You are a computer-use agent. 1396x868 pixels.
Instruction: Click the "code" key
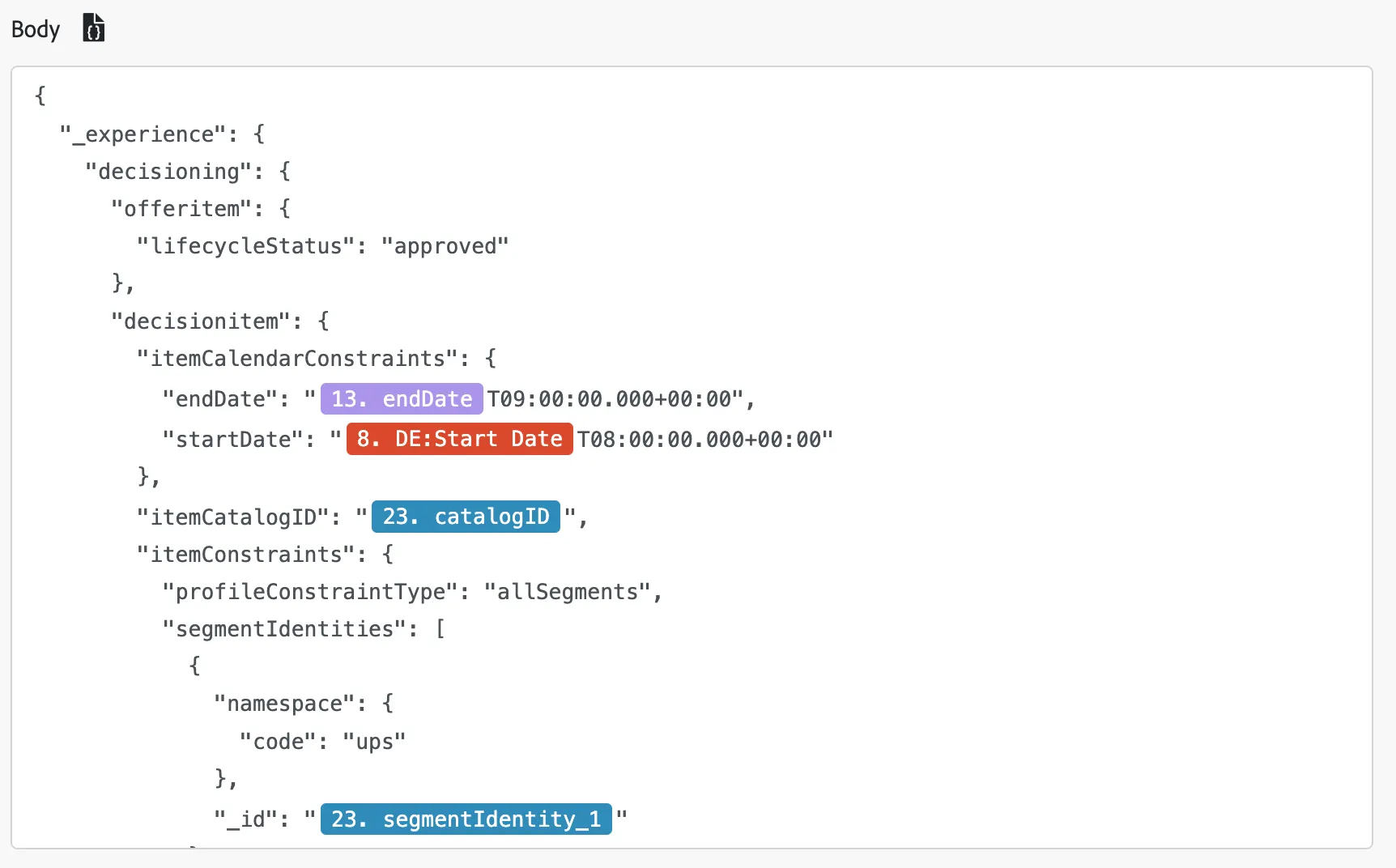coord(279,742)
